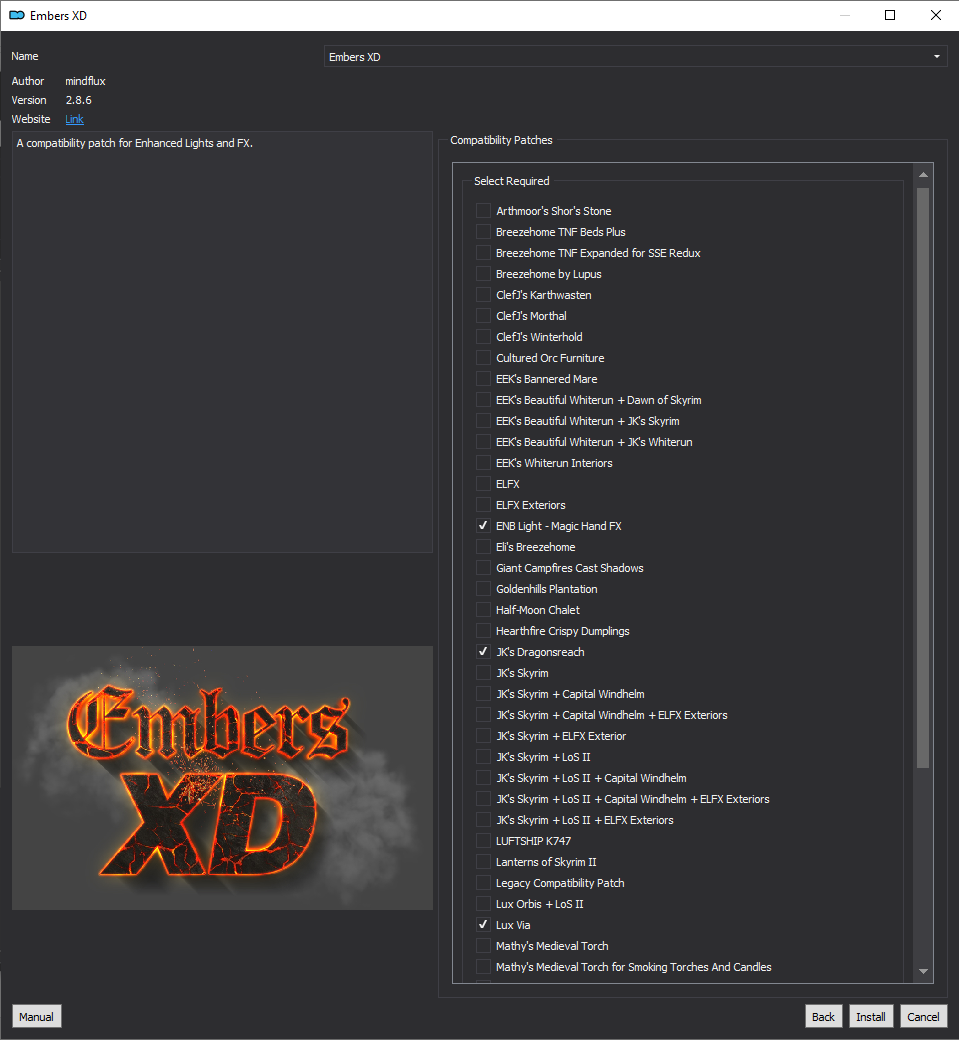Tick Half-Moon Chalet
959x1040 pixels.
pyautogui.click(x=483, y=610)
